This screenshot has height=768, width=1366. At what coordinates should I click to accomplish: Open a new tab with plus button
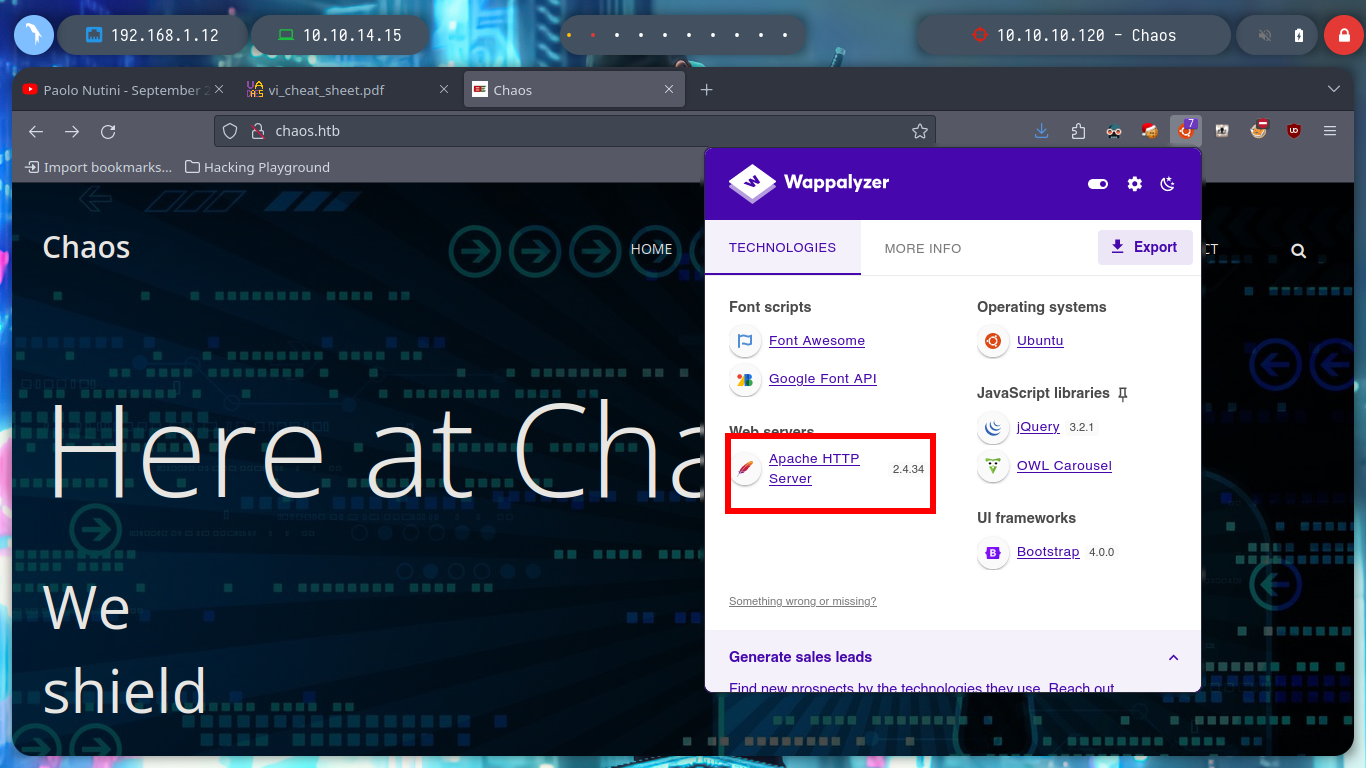click(707, 90)
